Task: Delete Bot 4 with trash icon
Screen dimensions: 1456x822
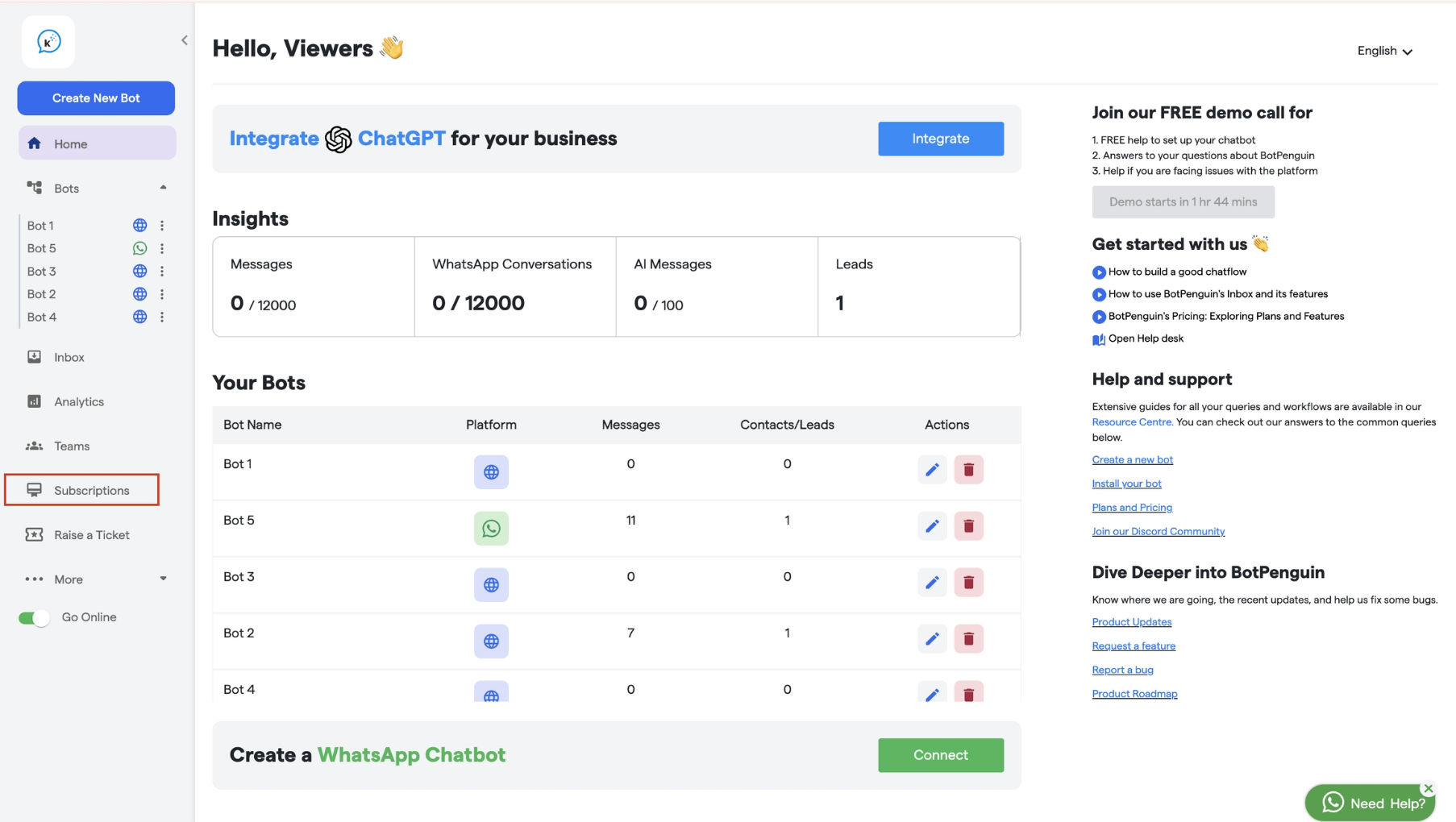Action: [x=968, y=692]
